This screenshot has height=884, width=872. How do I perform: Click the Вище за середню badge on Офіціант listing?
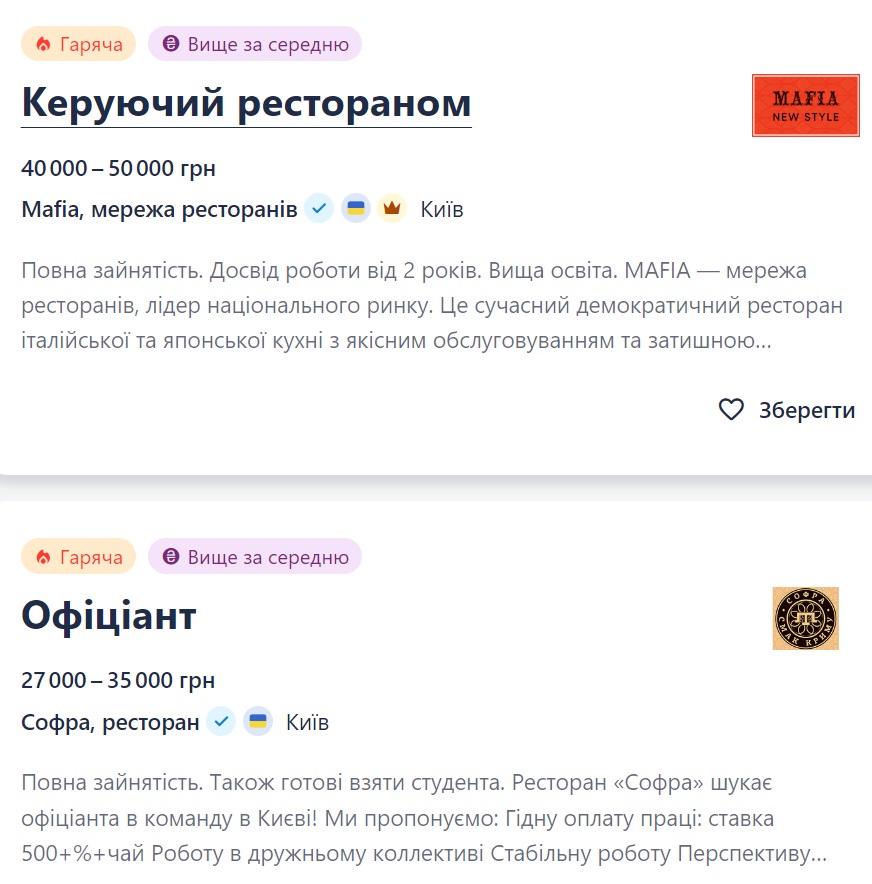[x=255, y=556]
